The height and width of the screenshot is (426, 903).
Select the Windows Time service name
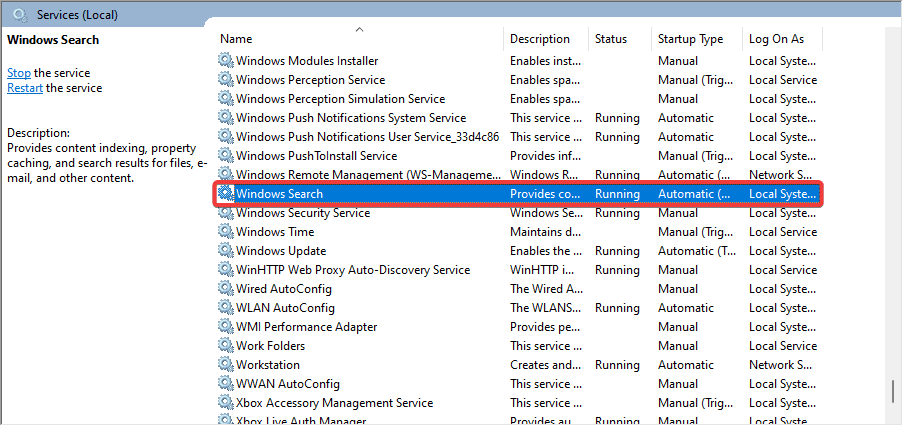(275, 231)
